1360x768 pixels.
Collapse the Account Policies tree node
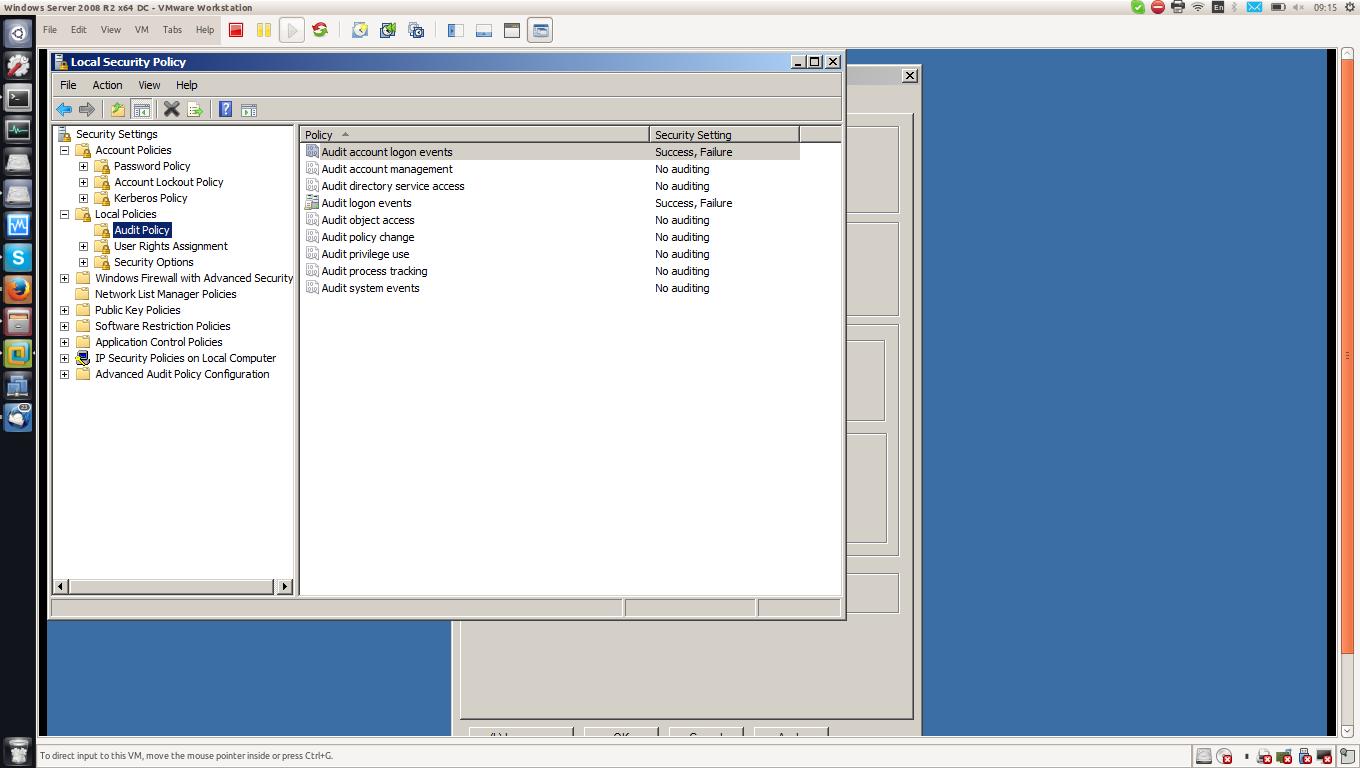tap(65, 150)
